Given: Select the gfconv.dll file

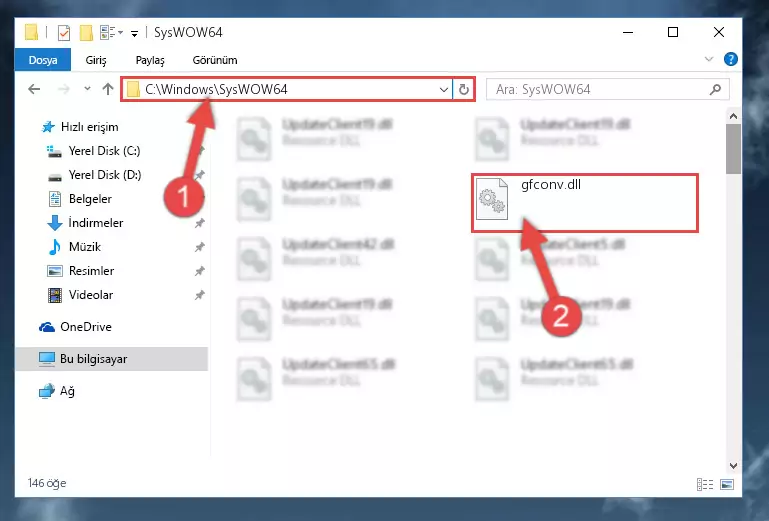Looking at the screenshot, I should [585, 203].
